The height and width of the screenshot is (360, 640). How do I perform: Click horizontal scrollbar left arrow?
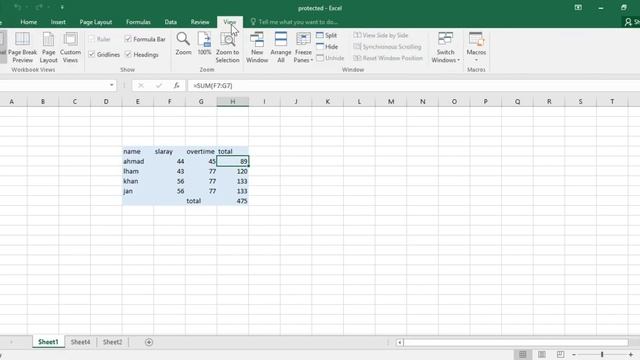(400, 342)
